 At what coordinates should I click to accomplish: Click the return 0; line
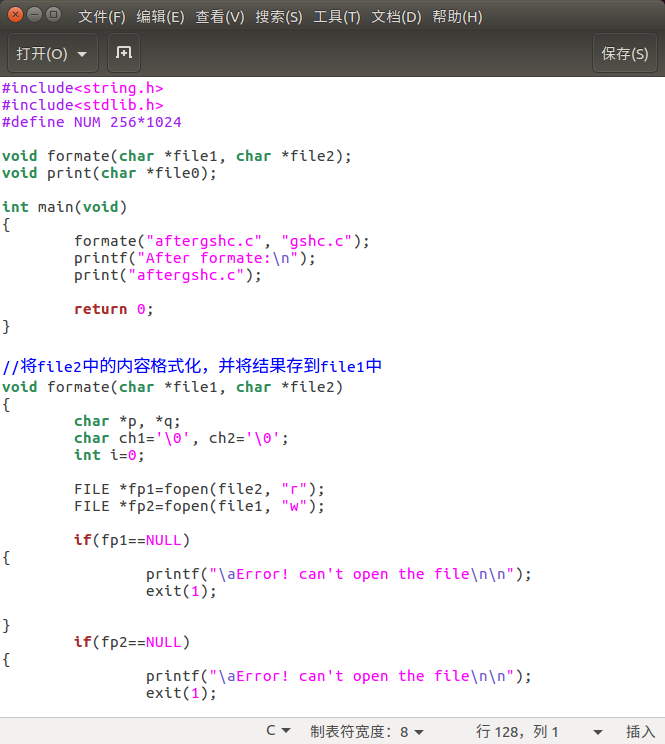click(x=113, y=309)
